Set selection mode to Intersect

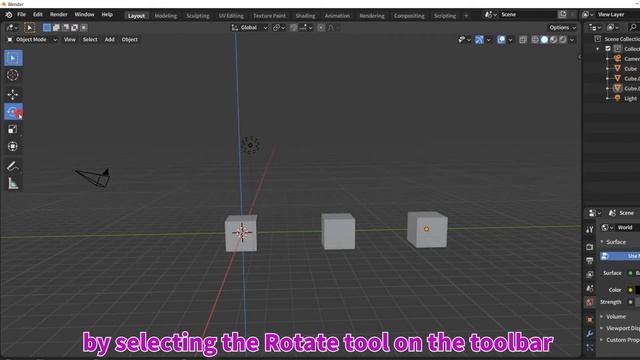coord(84,27)
